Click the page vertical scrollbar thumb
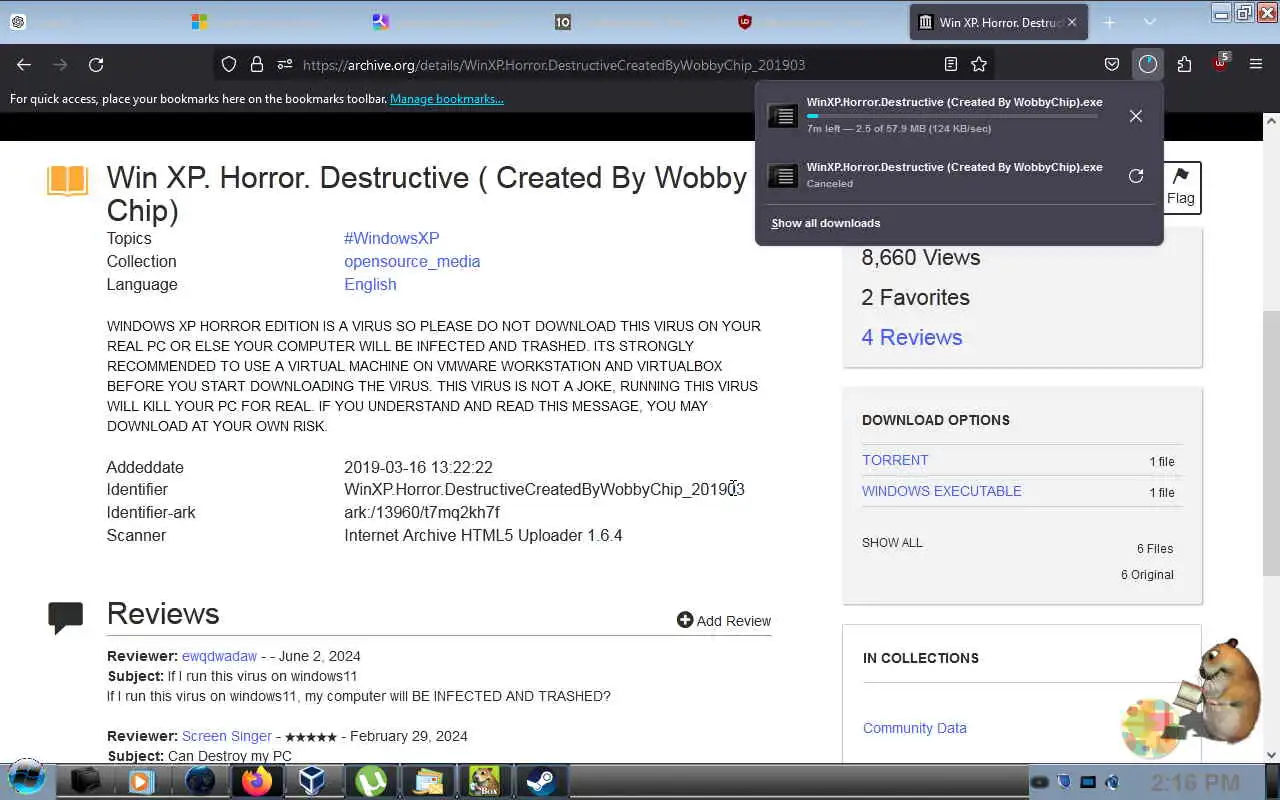The image size is (1280, 800). (x=1271, y=443)
